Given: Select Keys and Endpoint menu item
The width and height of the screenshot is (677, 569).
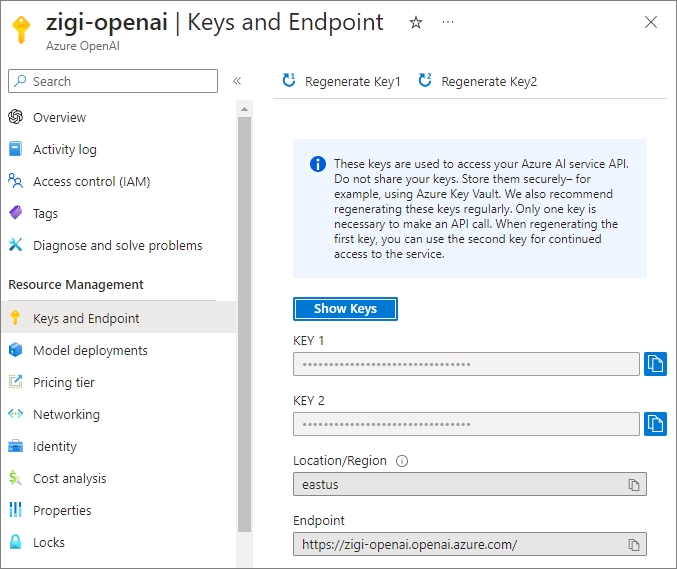Looking at the screenshot, I should pos(118,318).
